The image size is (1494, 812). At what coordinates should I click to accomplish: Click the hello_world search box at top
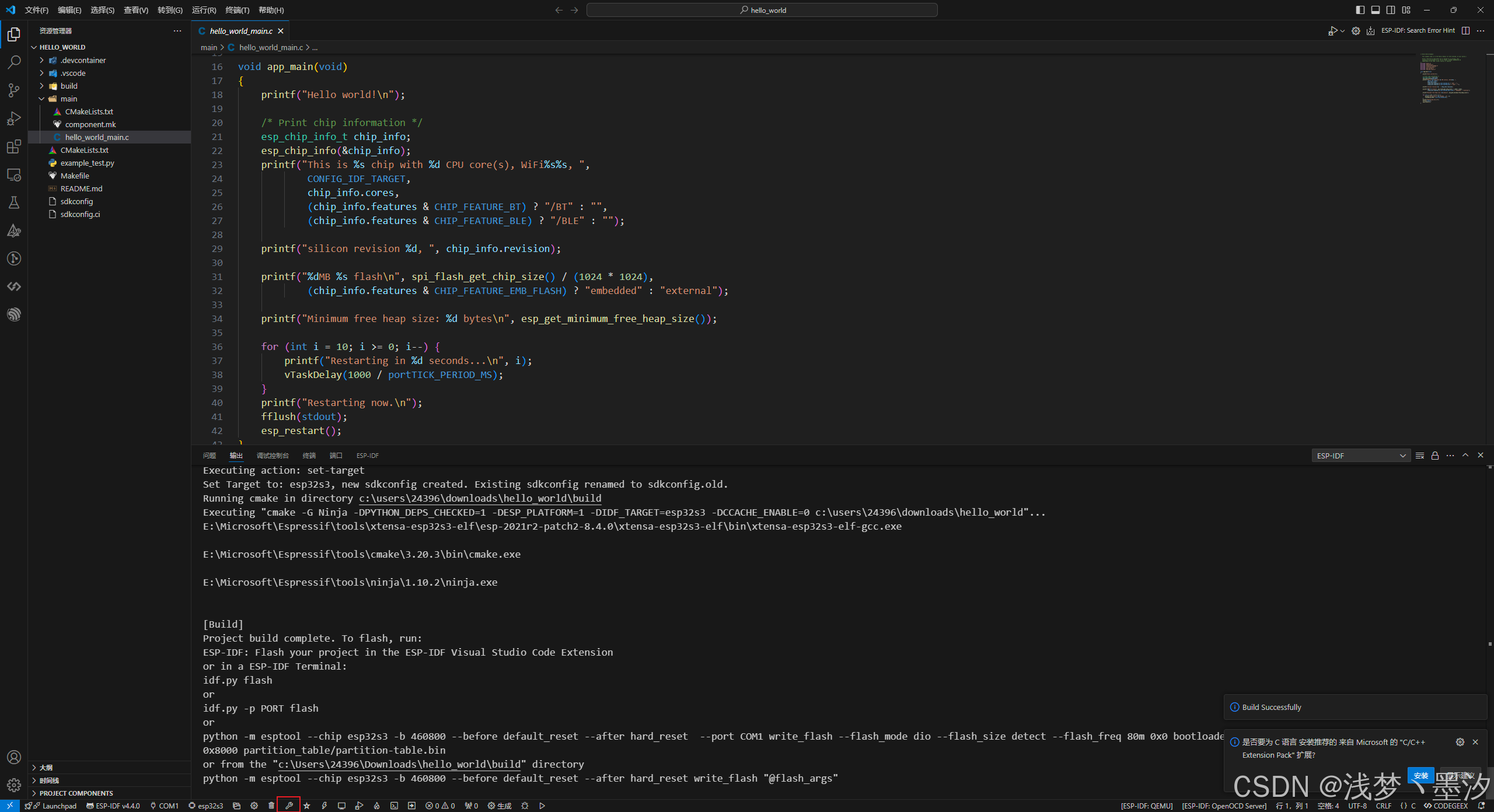pyautogui.click(x=762, y=10)
